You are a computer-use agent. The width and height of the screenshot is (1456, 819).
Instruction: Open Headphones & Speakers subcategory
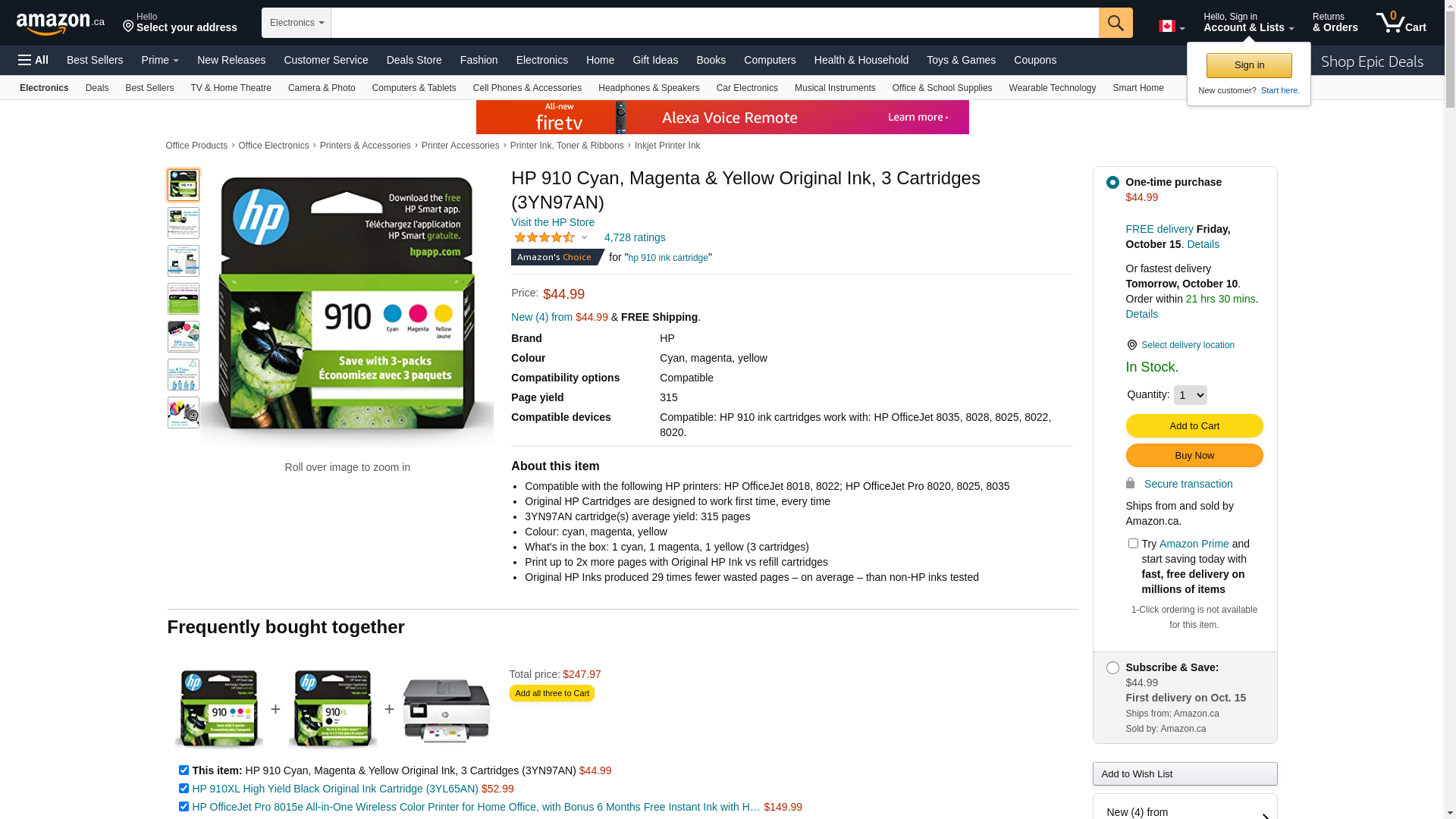(x=648, y=88)
